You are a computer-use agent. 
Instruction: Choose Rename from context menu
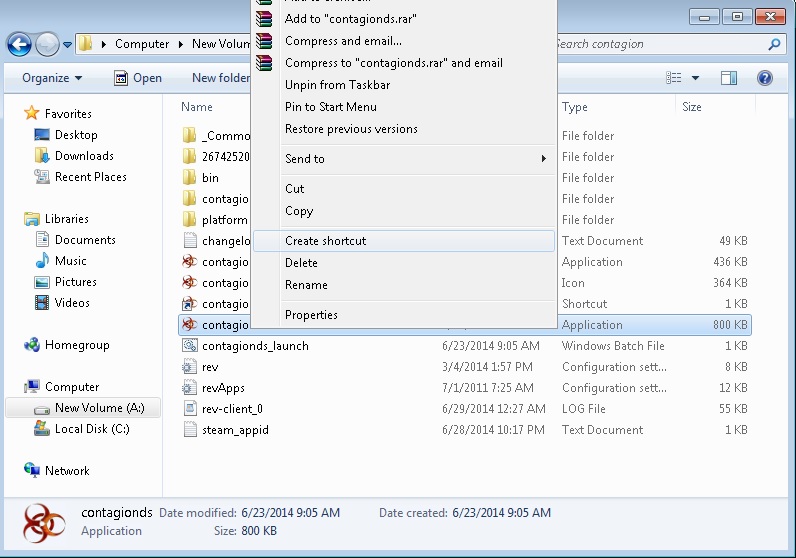coord(404,285)
